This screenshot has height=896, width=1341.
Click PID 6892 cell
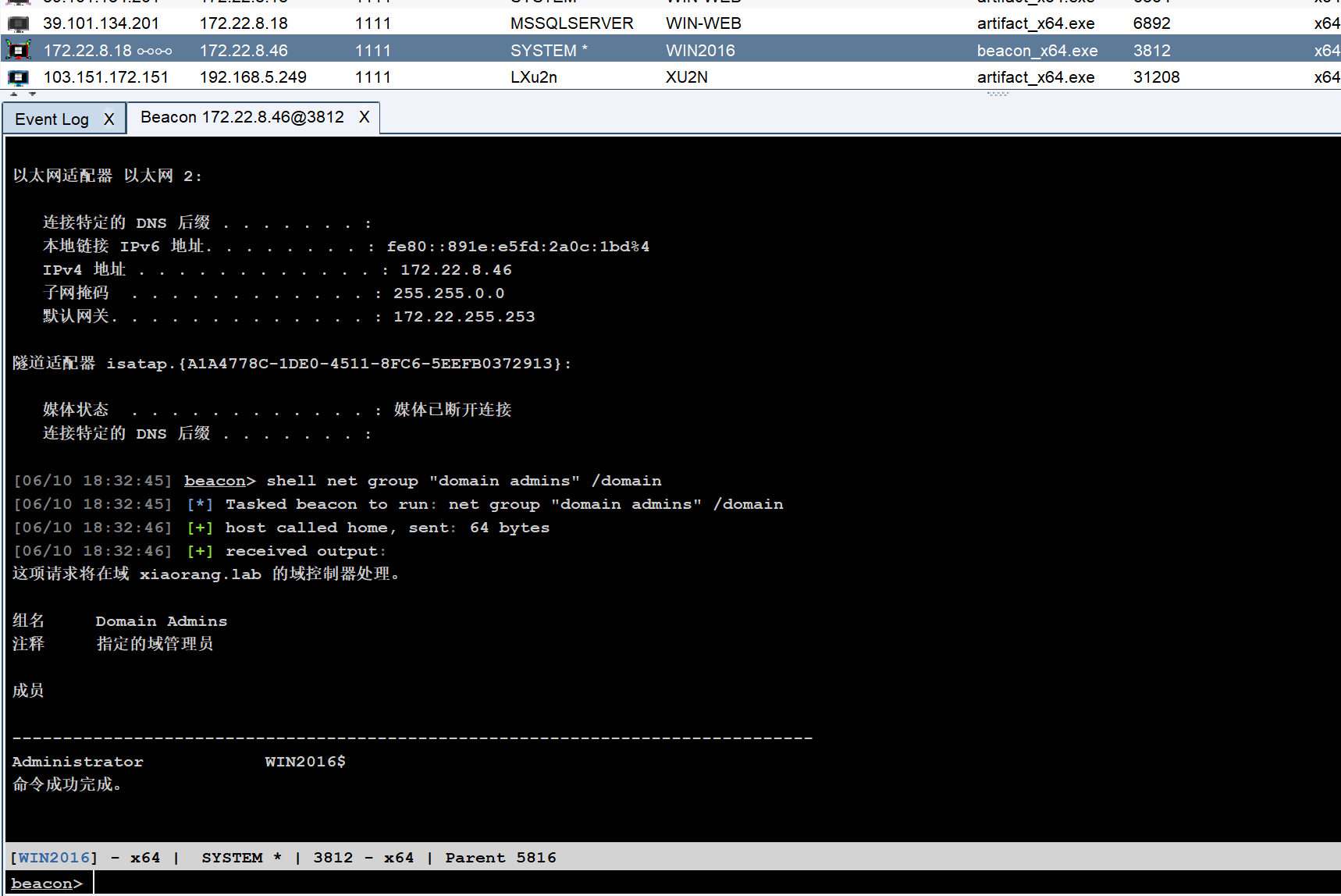coord(1151,23)
